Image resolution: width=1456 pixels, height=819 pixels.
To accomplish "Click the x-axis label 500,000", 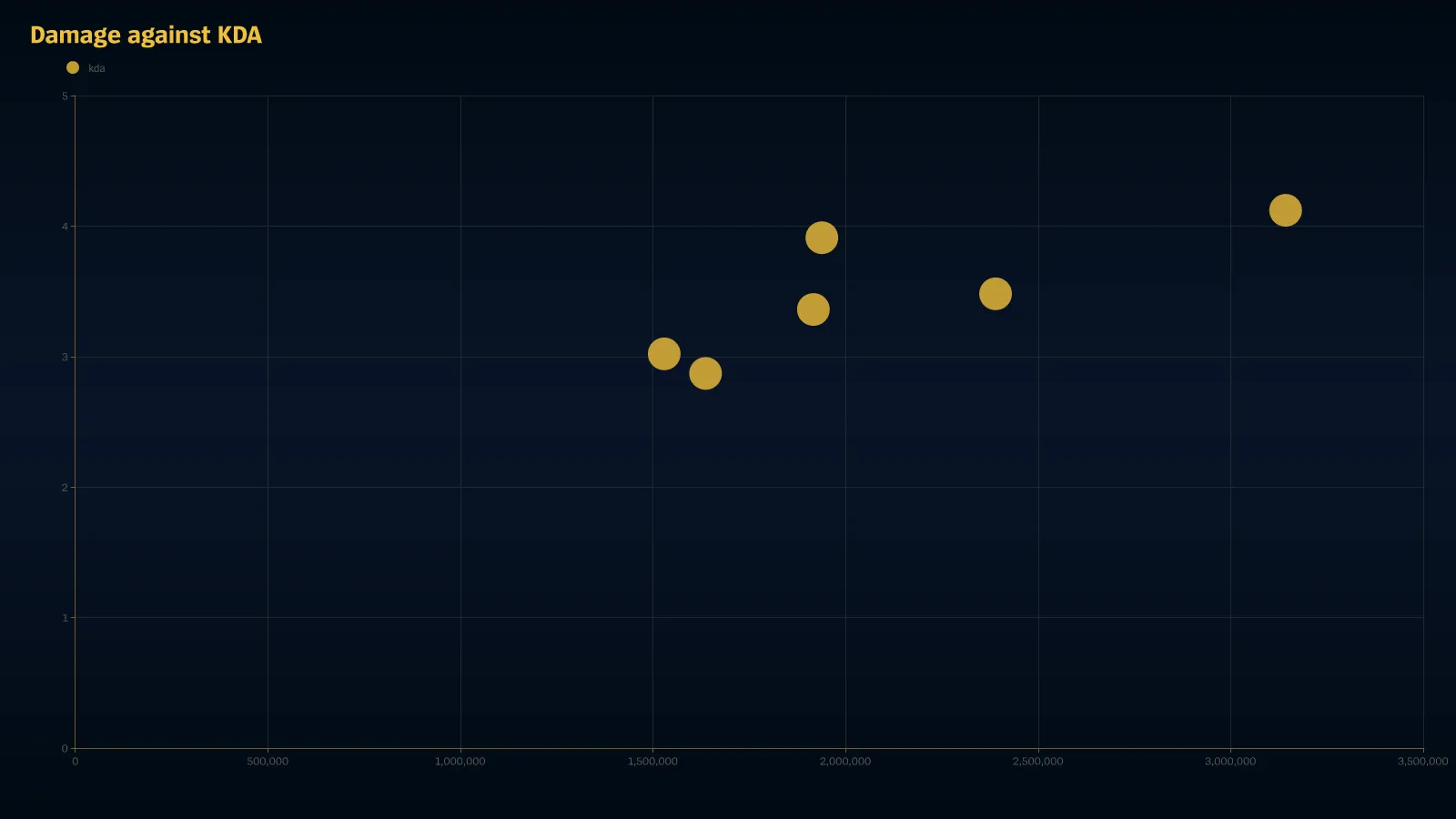I will pos(268,762).
